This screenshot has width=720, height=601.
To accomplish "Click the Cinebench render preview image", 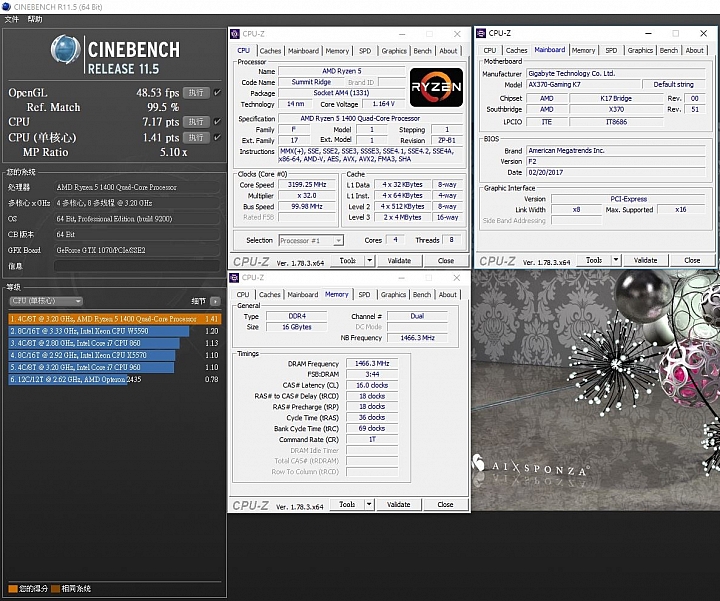I will tap(596, 390).
